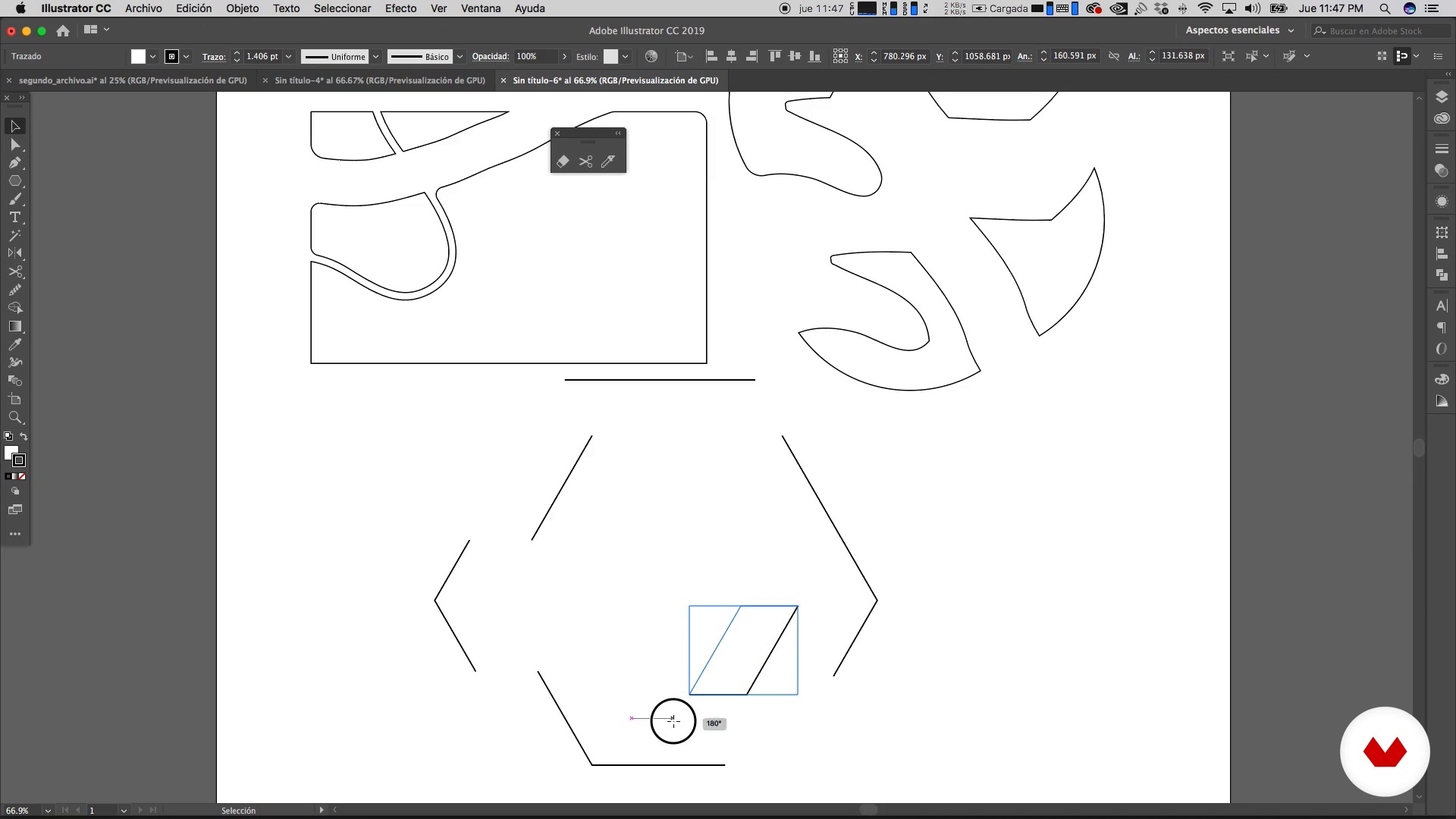
Task: Toggle the drawing mode button
Action: tap(14, 491)
